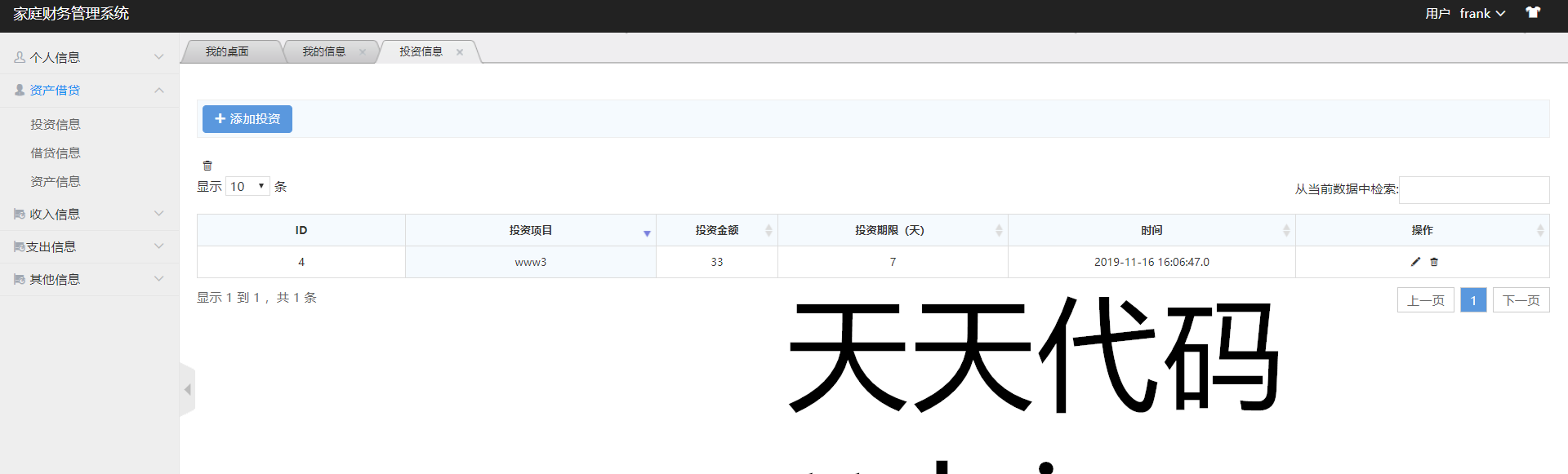1568x474 pixels.
Task: Expand the 个人信息 sidebar section
Action: pos(89,57)
